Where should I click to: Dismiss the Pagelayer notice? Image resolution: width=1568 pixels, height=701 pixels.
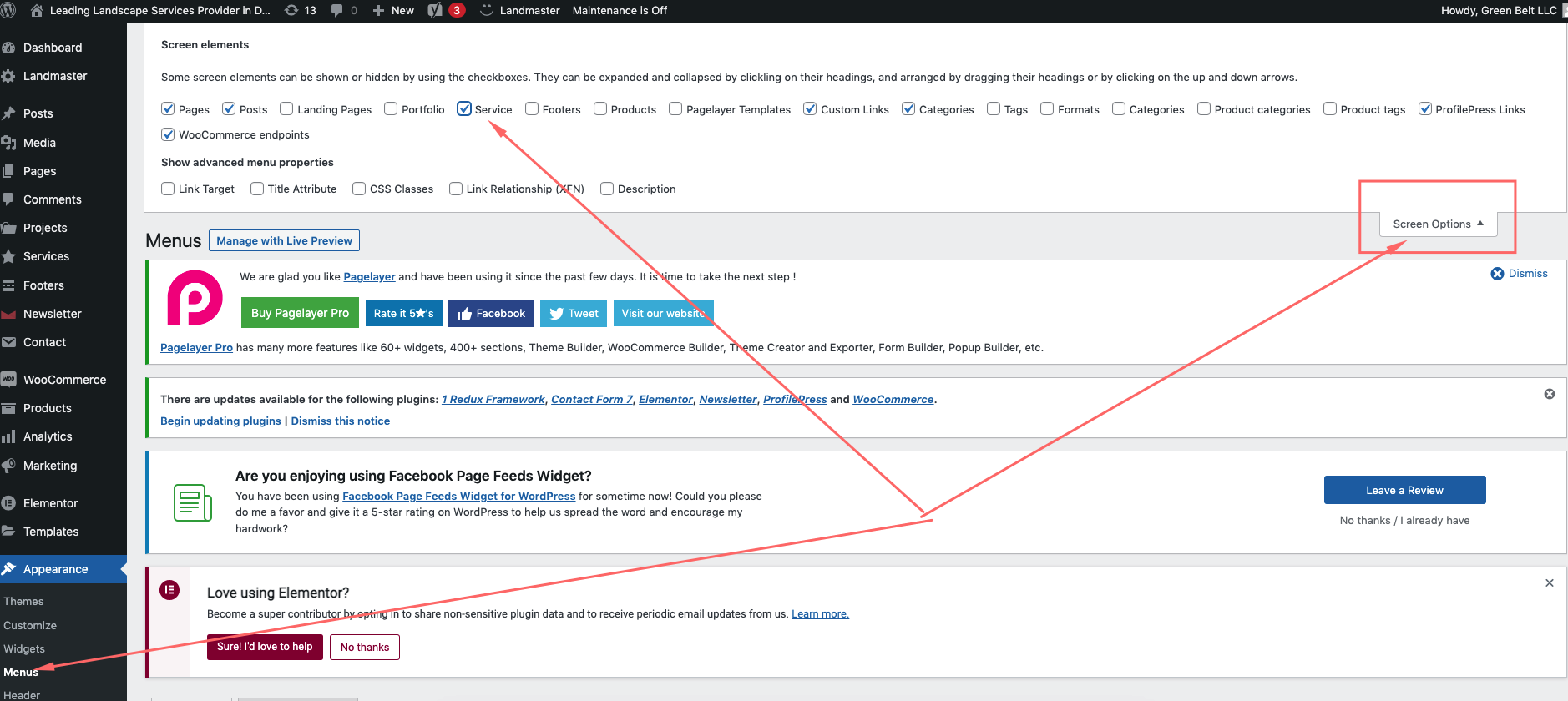pyautogui.click(x=1520, y=273)
